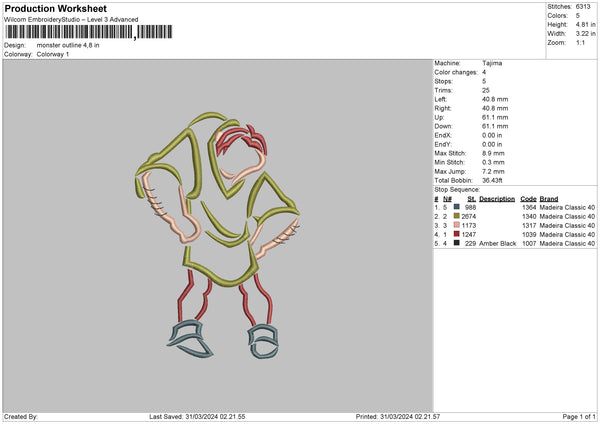This screenshot has width=600, height=424.
Task: Select the design name monster outline
Action: pos(68,45)
